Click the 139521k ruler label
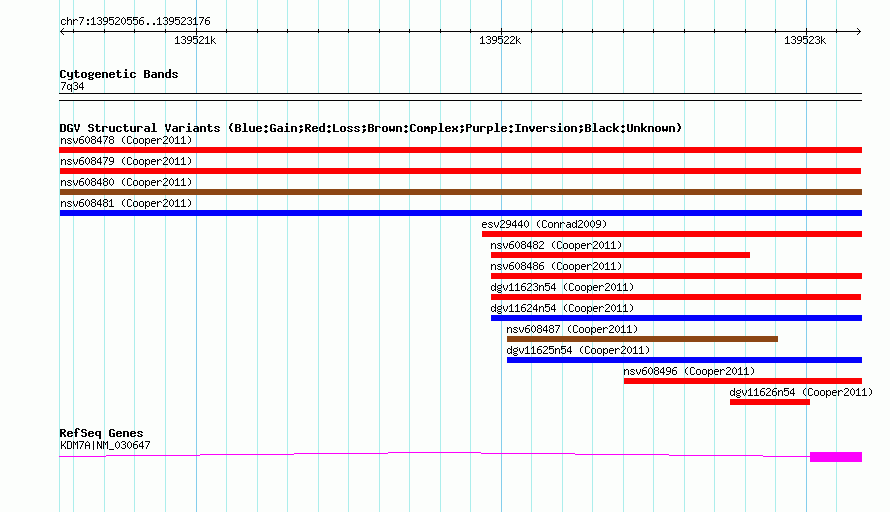The image size is (890, 512). tap(195, 40)
